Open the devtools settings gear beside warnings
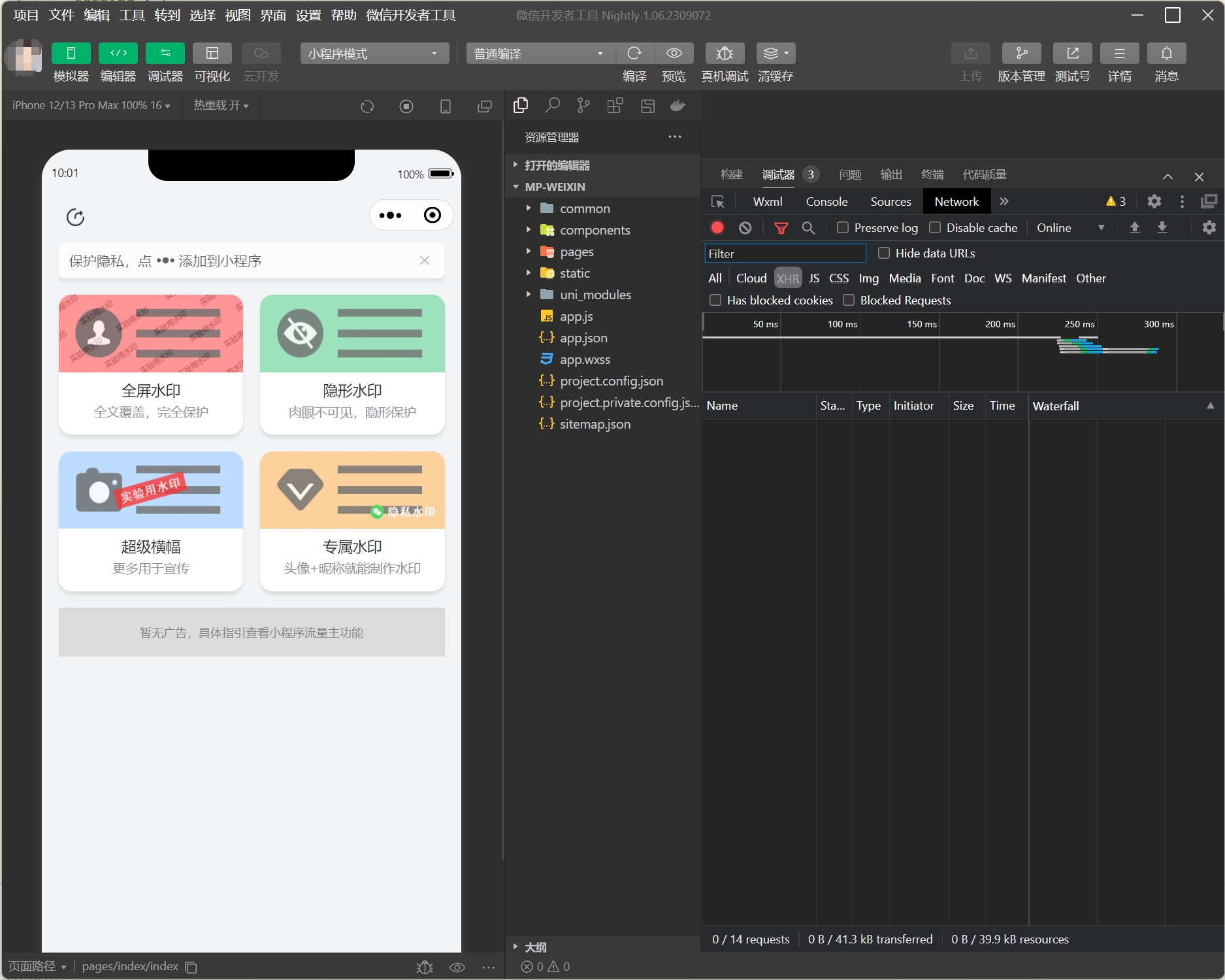1225x980 pixels. (x=1154, y=201)
